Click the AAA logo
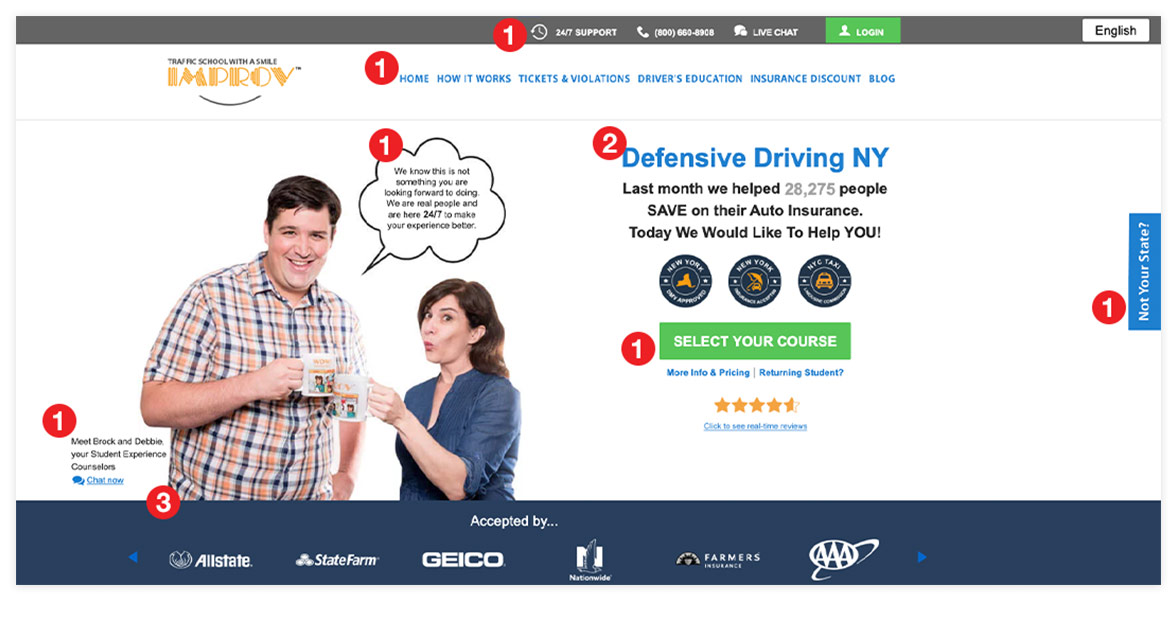Screen dimensions: 1176x622 843,559
